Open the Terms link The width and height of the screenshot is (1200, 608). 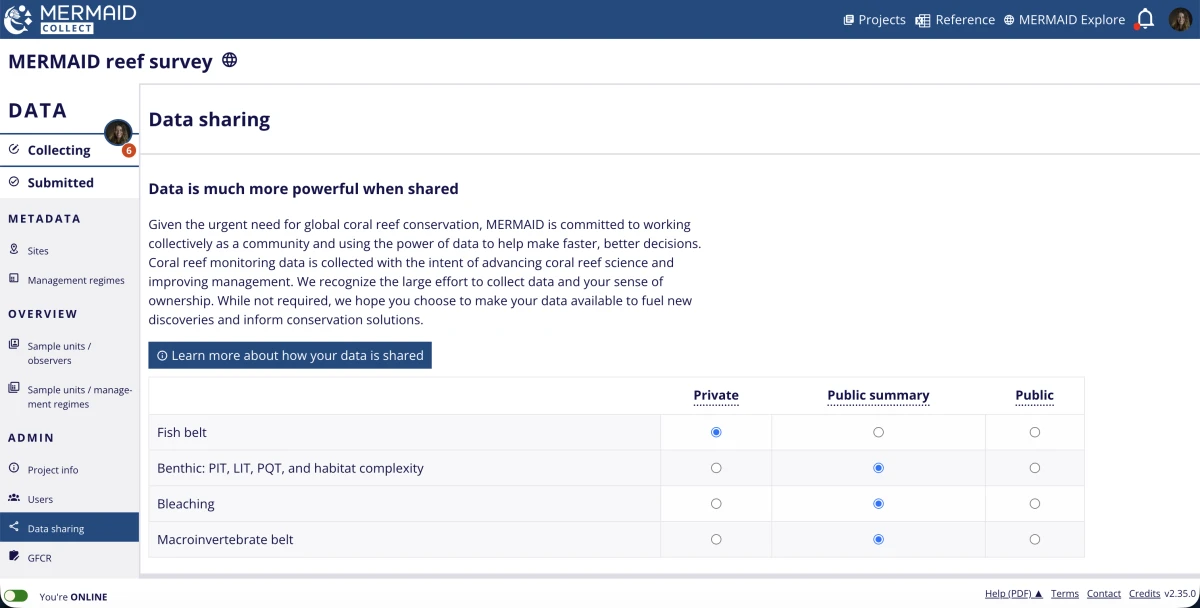coord(1065,594)
